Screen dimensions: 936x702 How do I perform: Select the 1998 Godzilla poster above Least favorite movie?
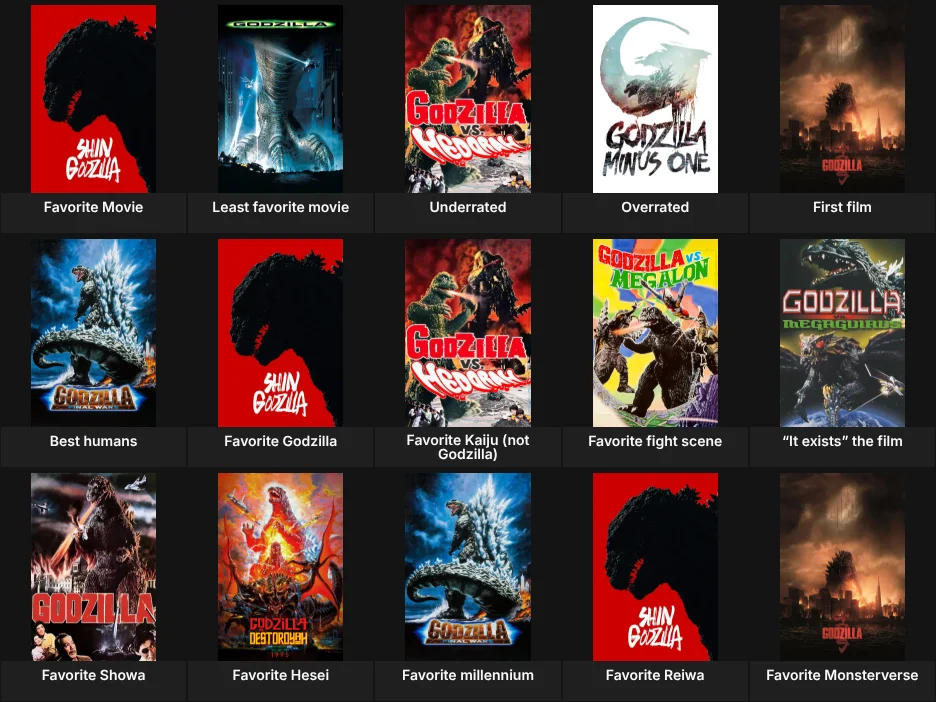point(281,98)
